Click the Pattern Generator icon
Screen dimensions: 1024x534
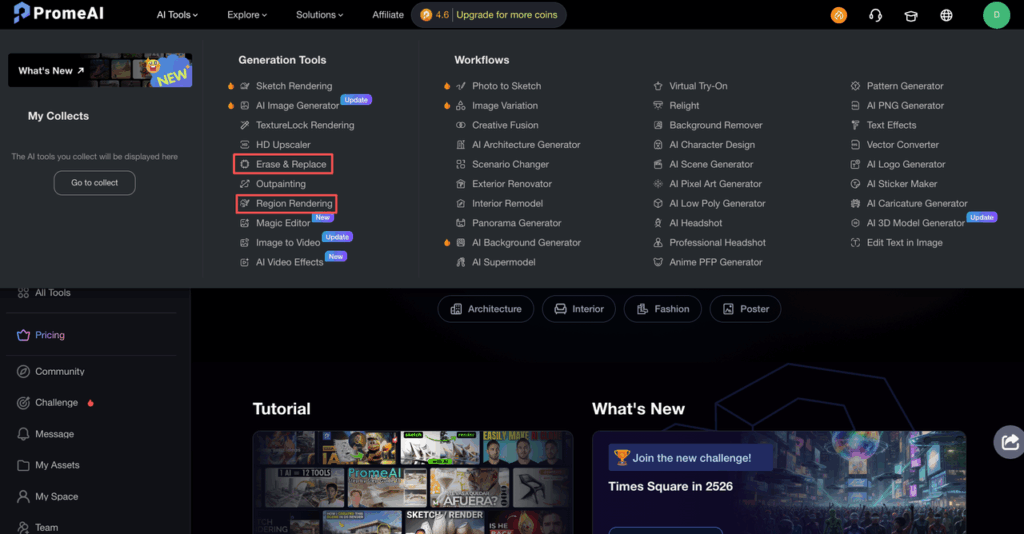click(856, 86)
